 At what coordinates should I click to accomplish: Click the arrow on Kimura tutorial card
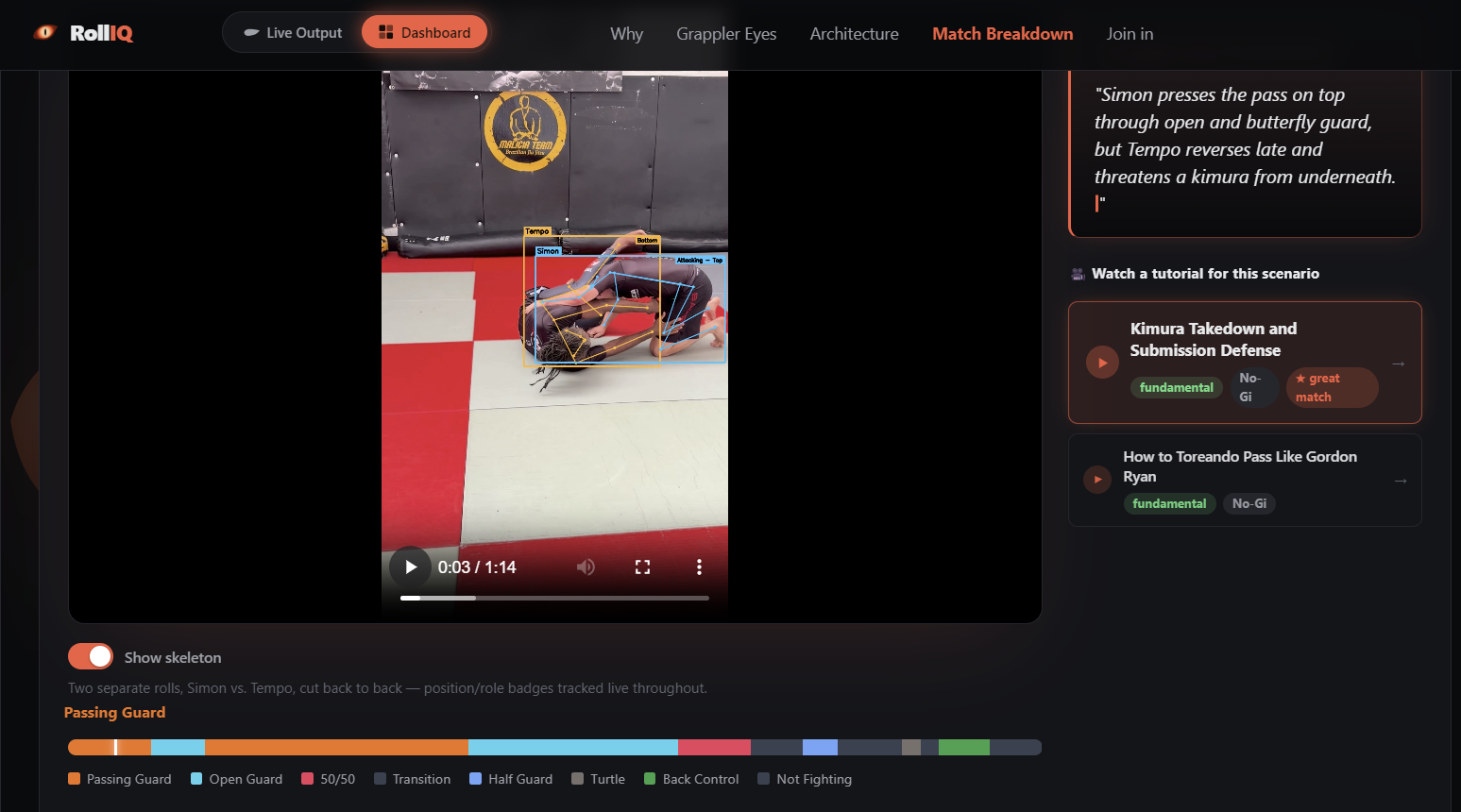[x=1399, y=364]
